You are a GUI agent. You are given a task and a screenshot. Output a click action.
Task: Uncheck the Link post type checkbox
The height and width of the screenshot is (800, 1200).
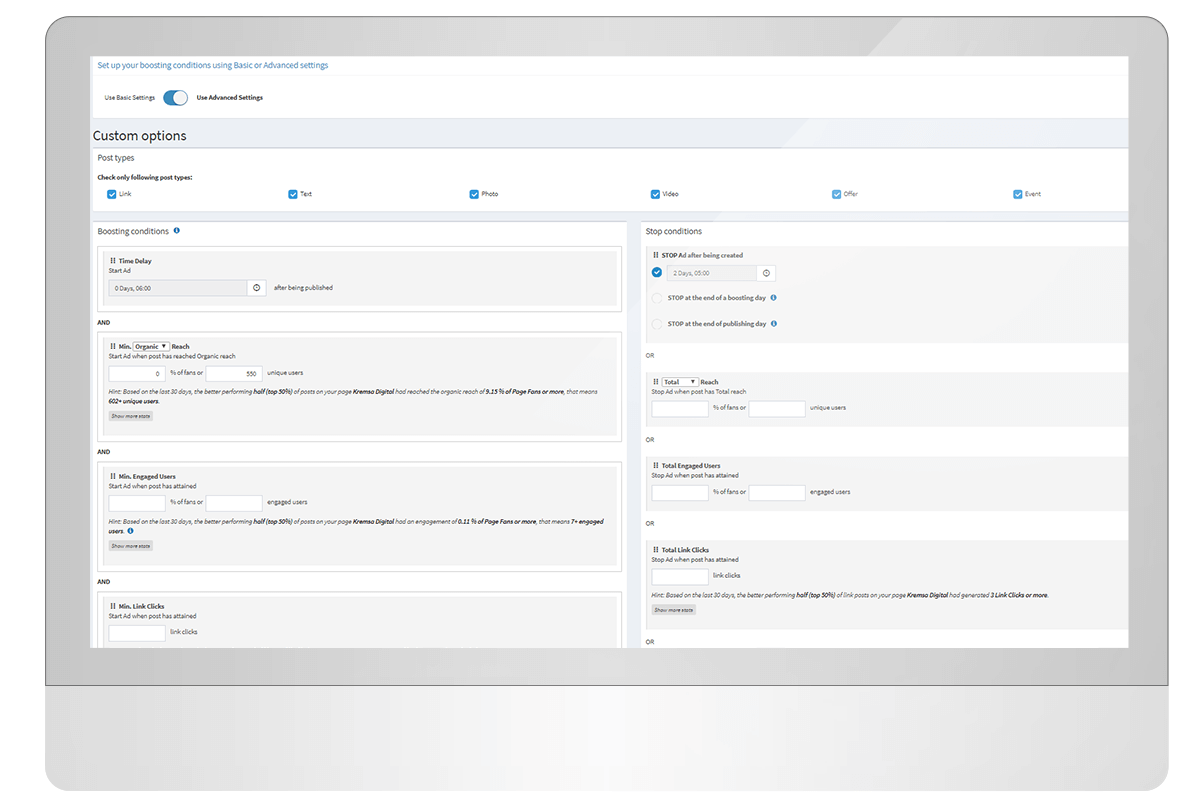[x=112, y=194]
